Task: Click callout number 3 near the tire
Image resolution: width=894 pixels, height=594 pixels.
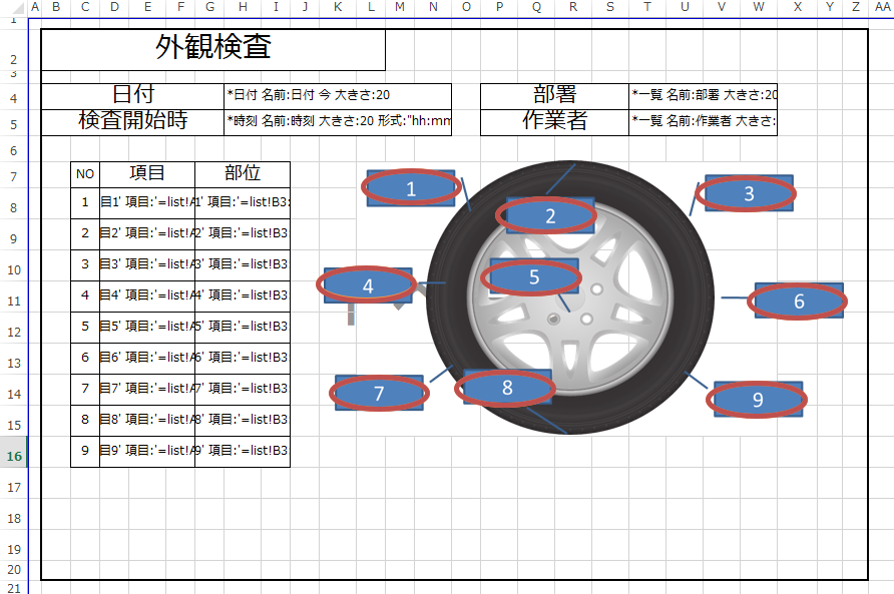Action: [x=748, y=194]
